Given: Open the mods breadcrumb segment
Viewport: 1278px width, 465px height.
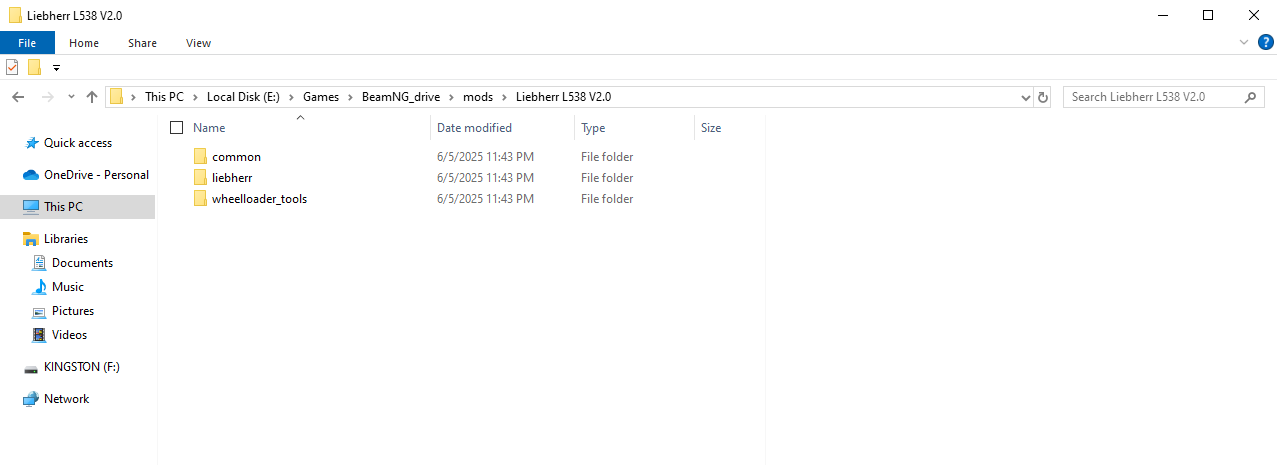Looking at the screenshot, I should 478,97.
